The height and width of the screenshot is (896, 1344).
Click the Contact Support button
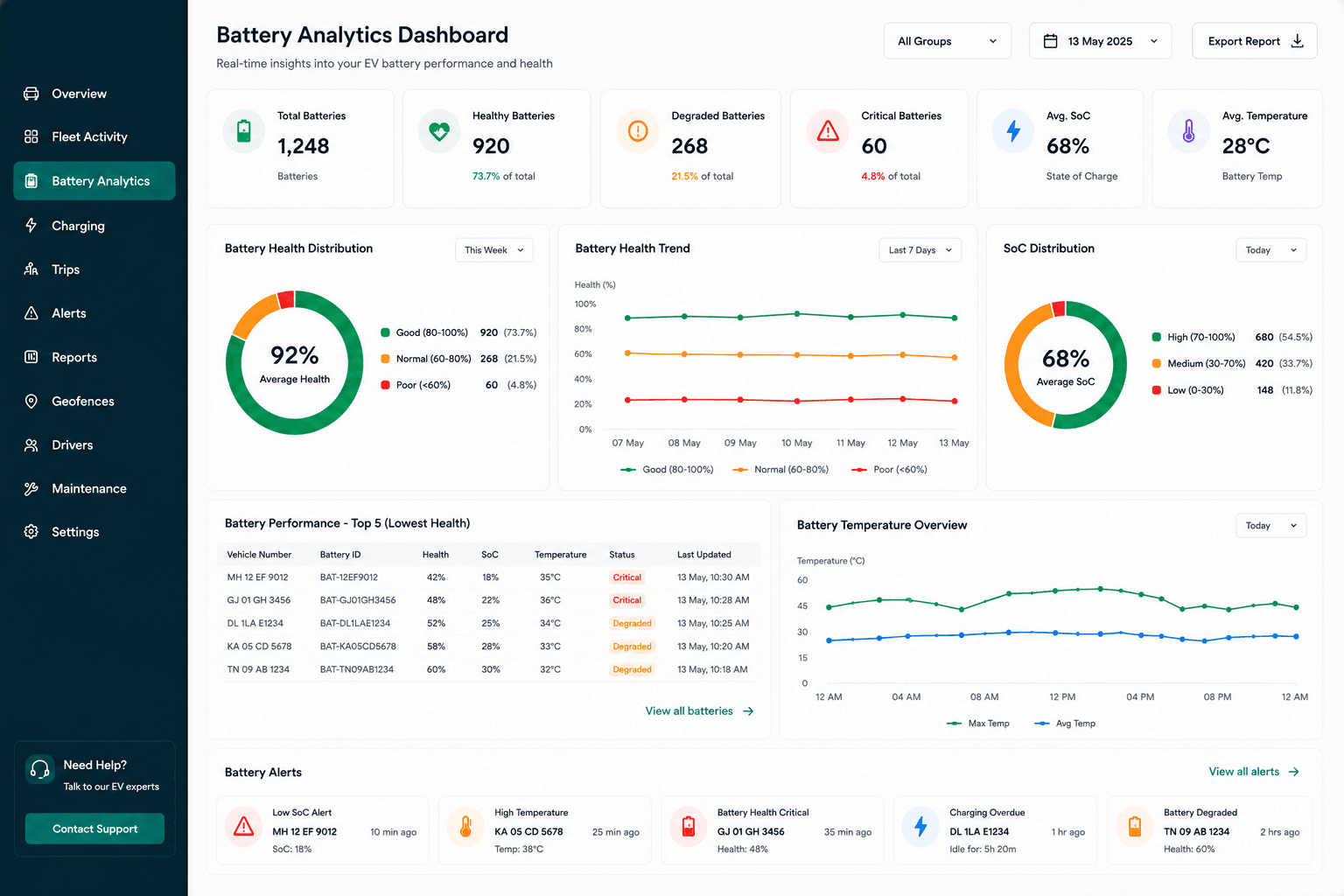tap(94, 829)
